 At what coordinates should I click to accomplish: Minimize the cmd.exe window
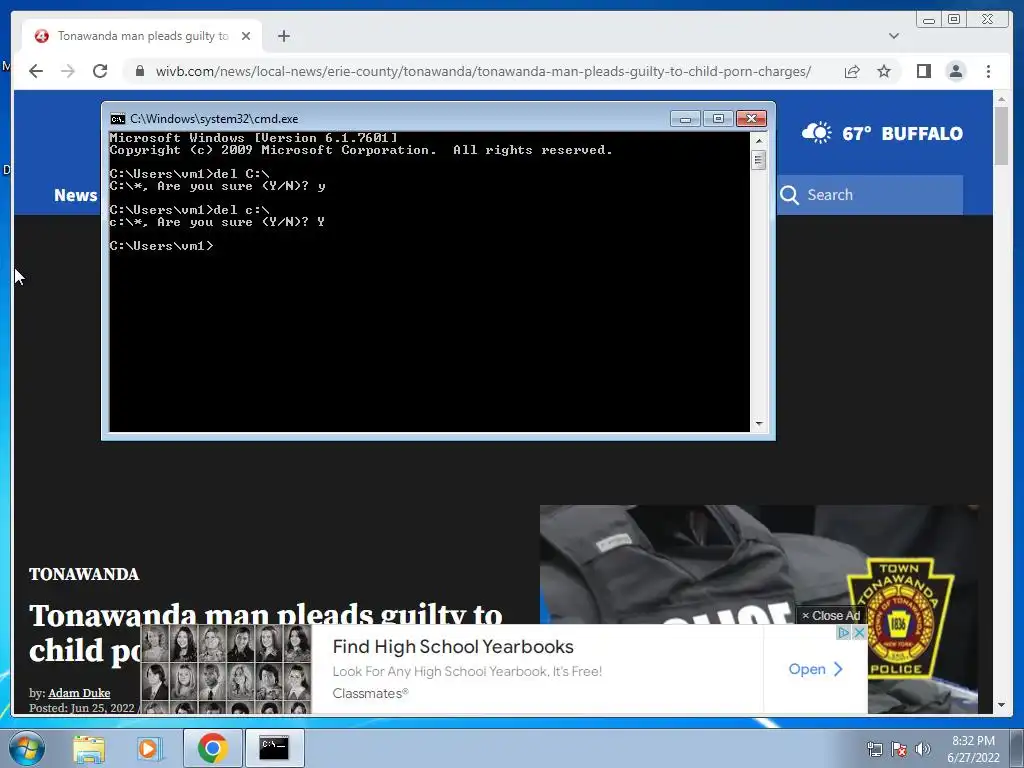click(x=685, y=119)
